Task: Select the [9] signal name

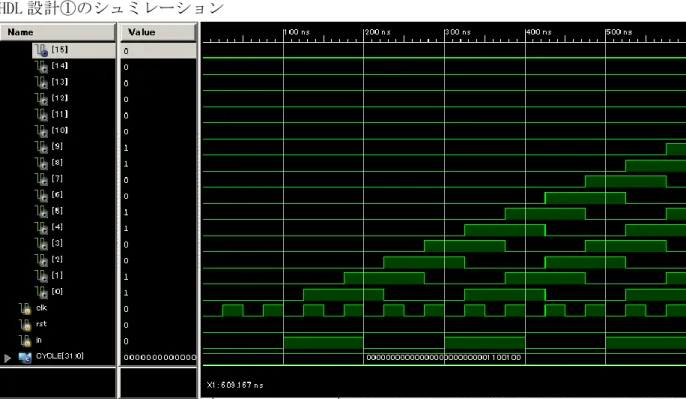Action: (57, 146)
